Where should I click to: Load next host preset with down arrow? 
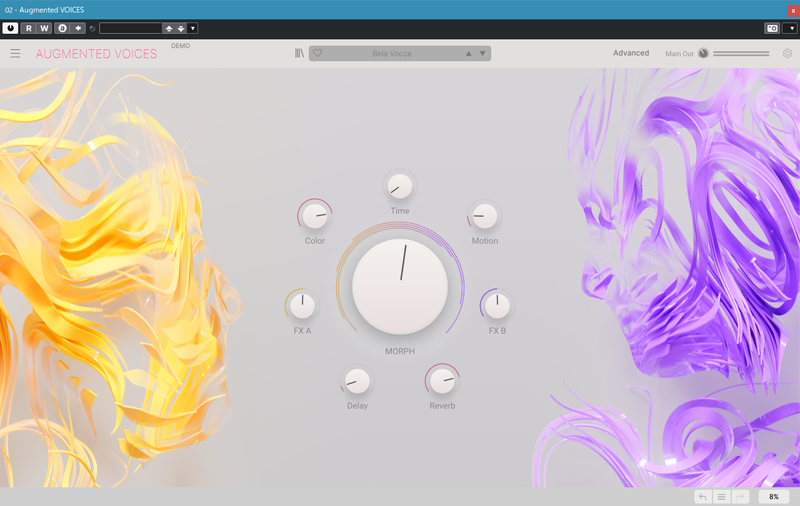coord(181,28)
